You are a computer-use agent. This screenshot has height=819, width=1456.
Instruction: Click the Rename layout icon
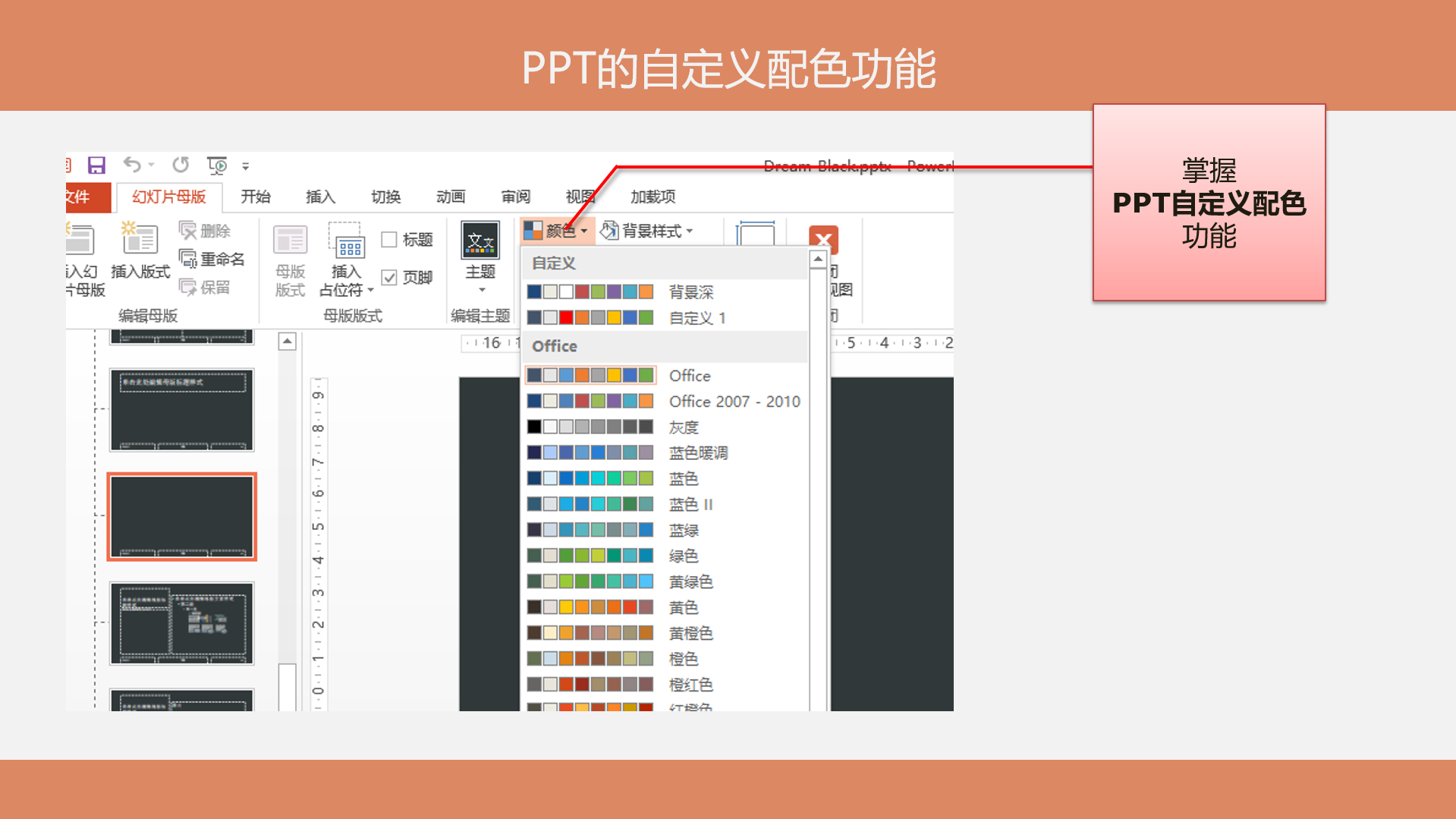[x=187, y=260]
